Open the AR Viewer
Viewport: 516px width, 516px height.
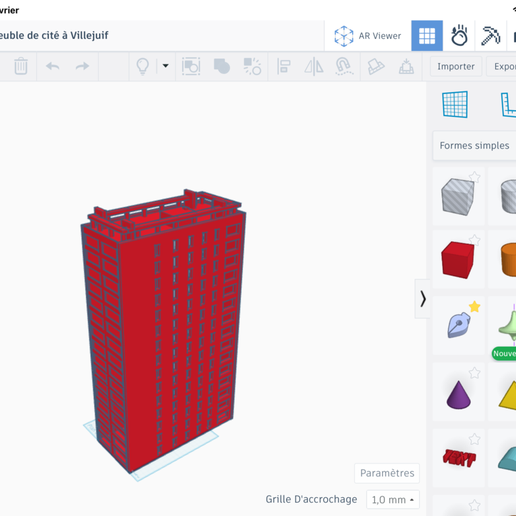pyautogui.click(x=367, y=36)
